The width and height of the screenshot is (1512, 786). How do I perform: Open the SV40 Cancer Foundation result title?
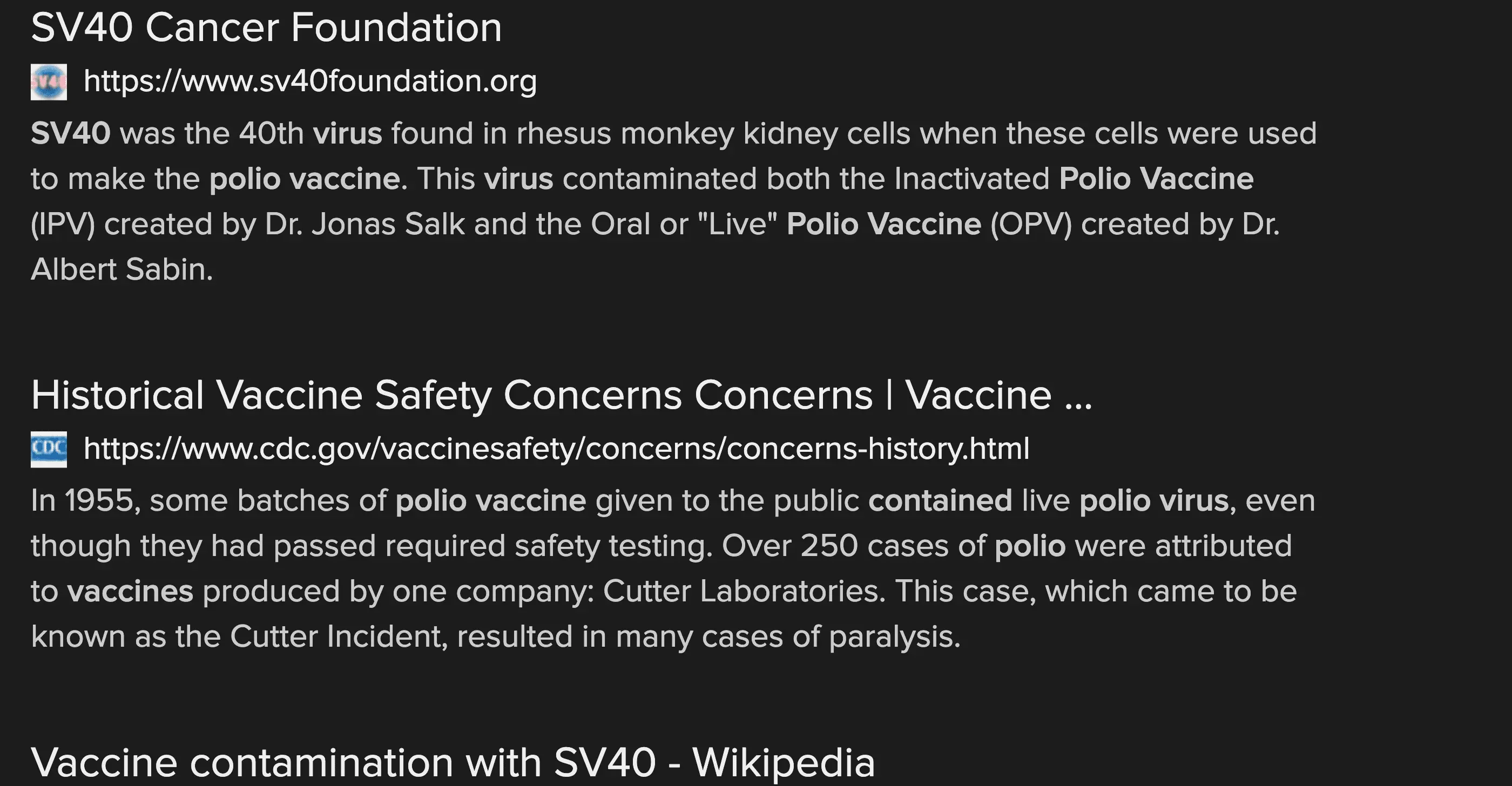point(266,28)
